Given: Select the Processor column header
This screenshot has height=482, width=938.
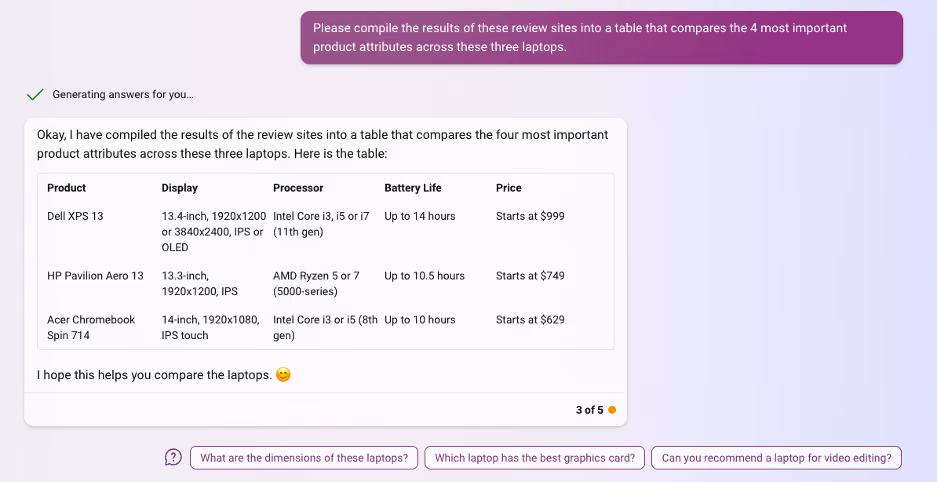Looking at the screenshot, I should 298,188.
